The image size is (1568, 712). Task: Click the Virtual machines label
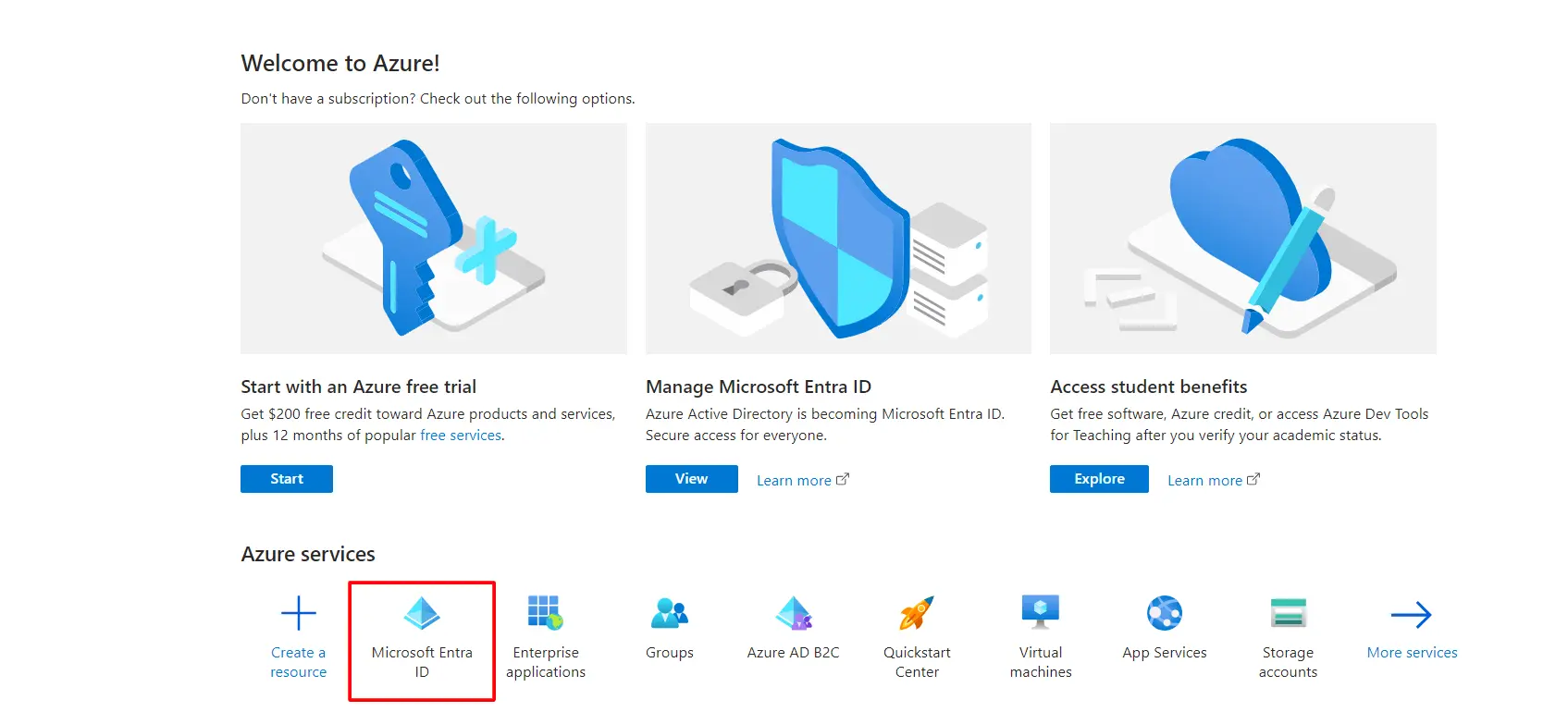click(1041, 662)
